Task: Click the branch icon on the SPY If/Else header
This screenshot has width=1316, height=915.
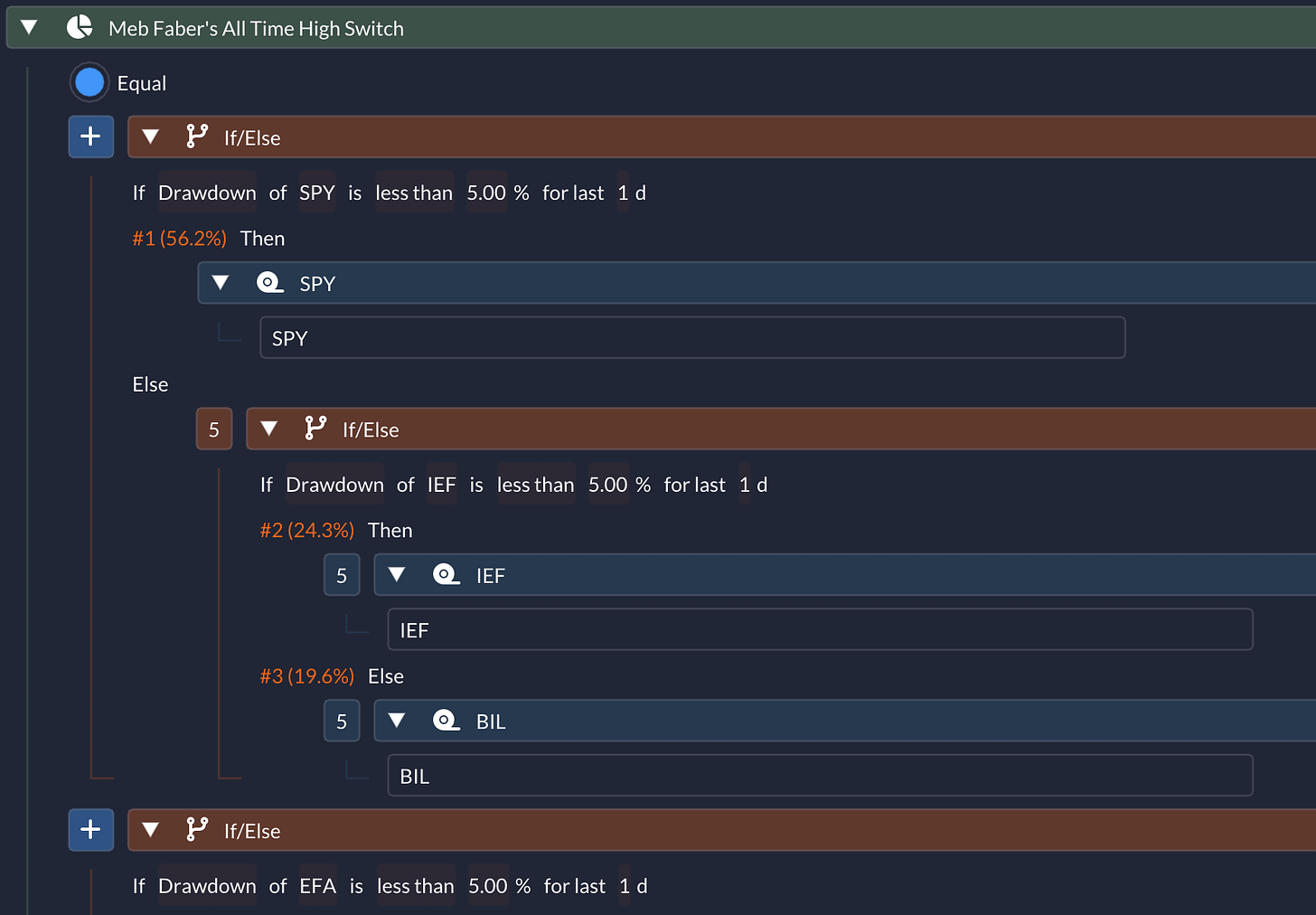Action: point(196,137)
